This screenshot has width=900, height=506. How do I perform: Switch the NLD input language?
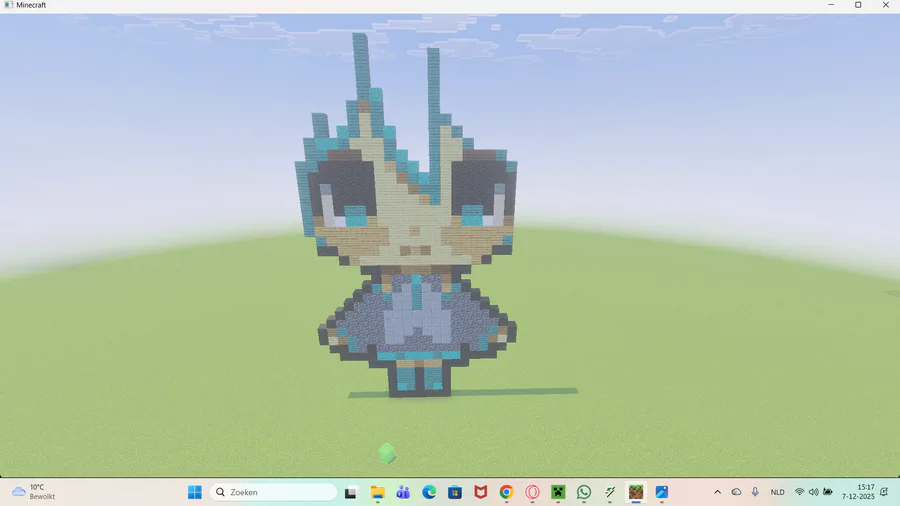click(777, 492)
